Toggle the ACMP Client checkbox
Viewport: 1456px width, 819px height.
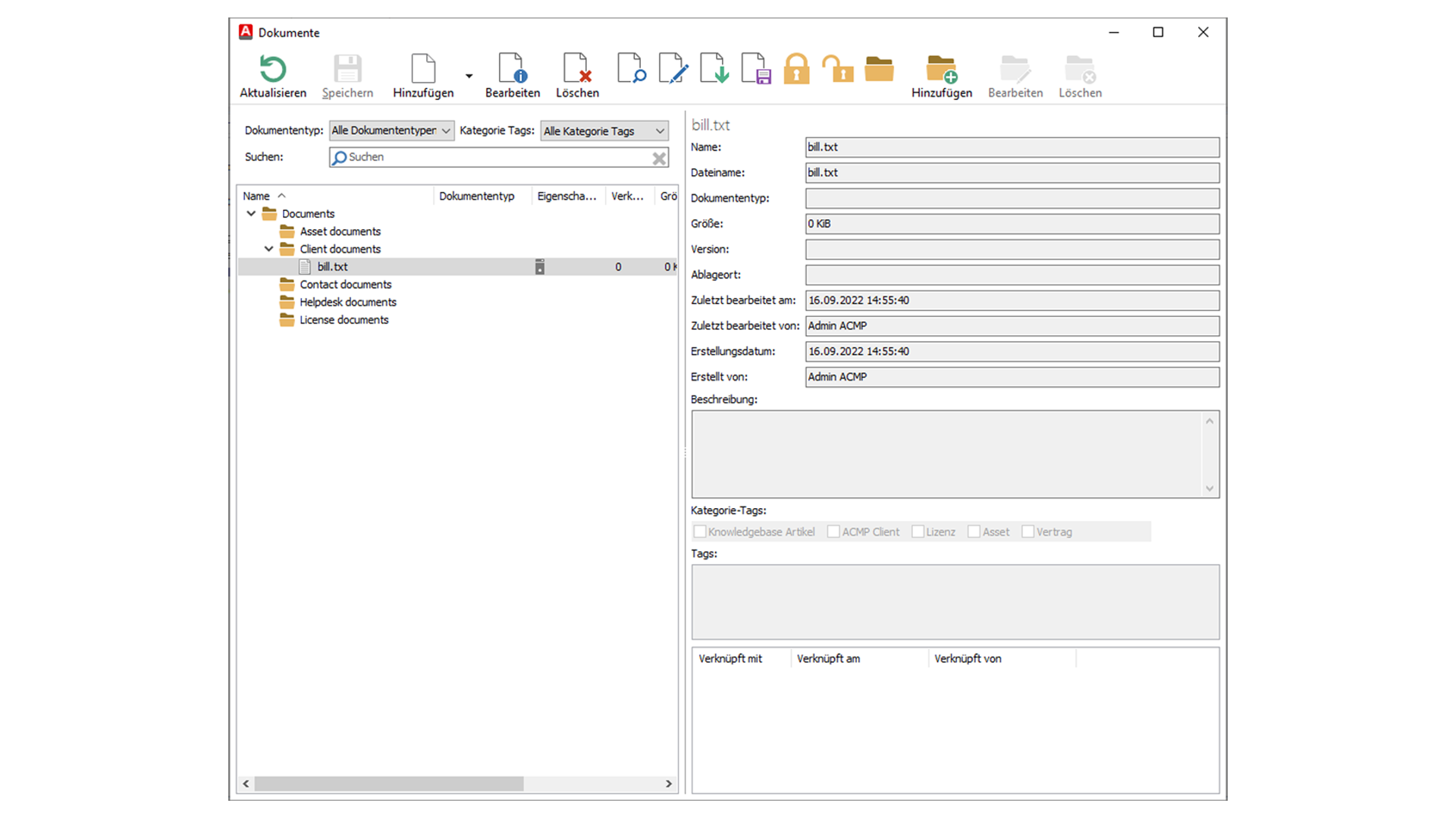pos(833,532)
